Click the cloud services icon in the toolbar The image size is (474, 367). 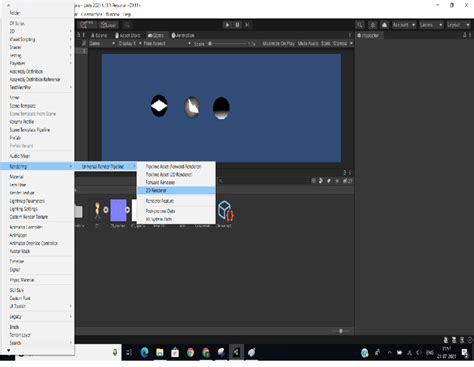click(384, 25)
